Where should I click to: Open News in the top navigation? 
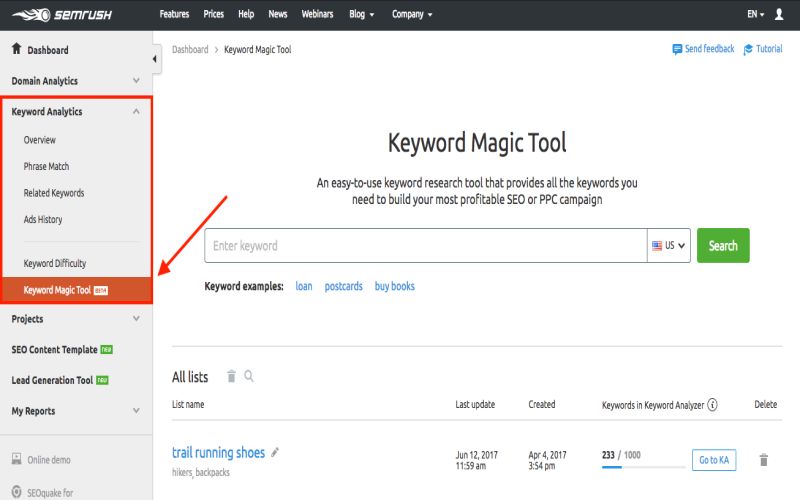[278, 14]
